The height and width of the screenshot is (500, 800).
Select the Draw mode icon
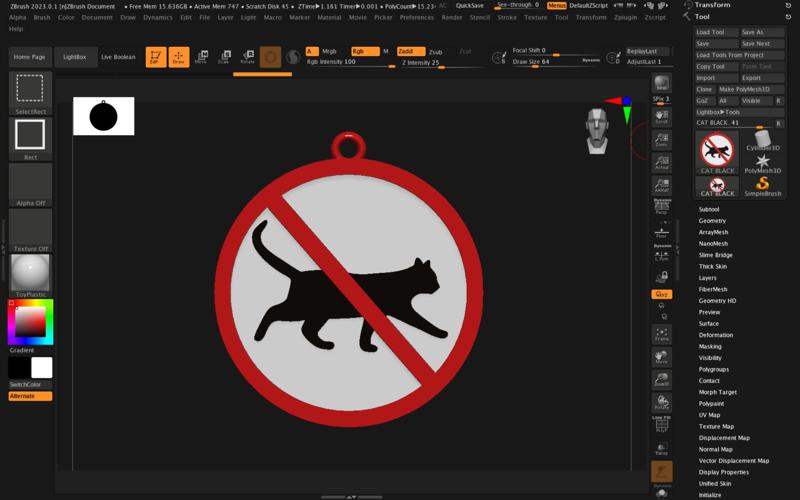pos(178,57)
